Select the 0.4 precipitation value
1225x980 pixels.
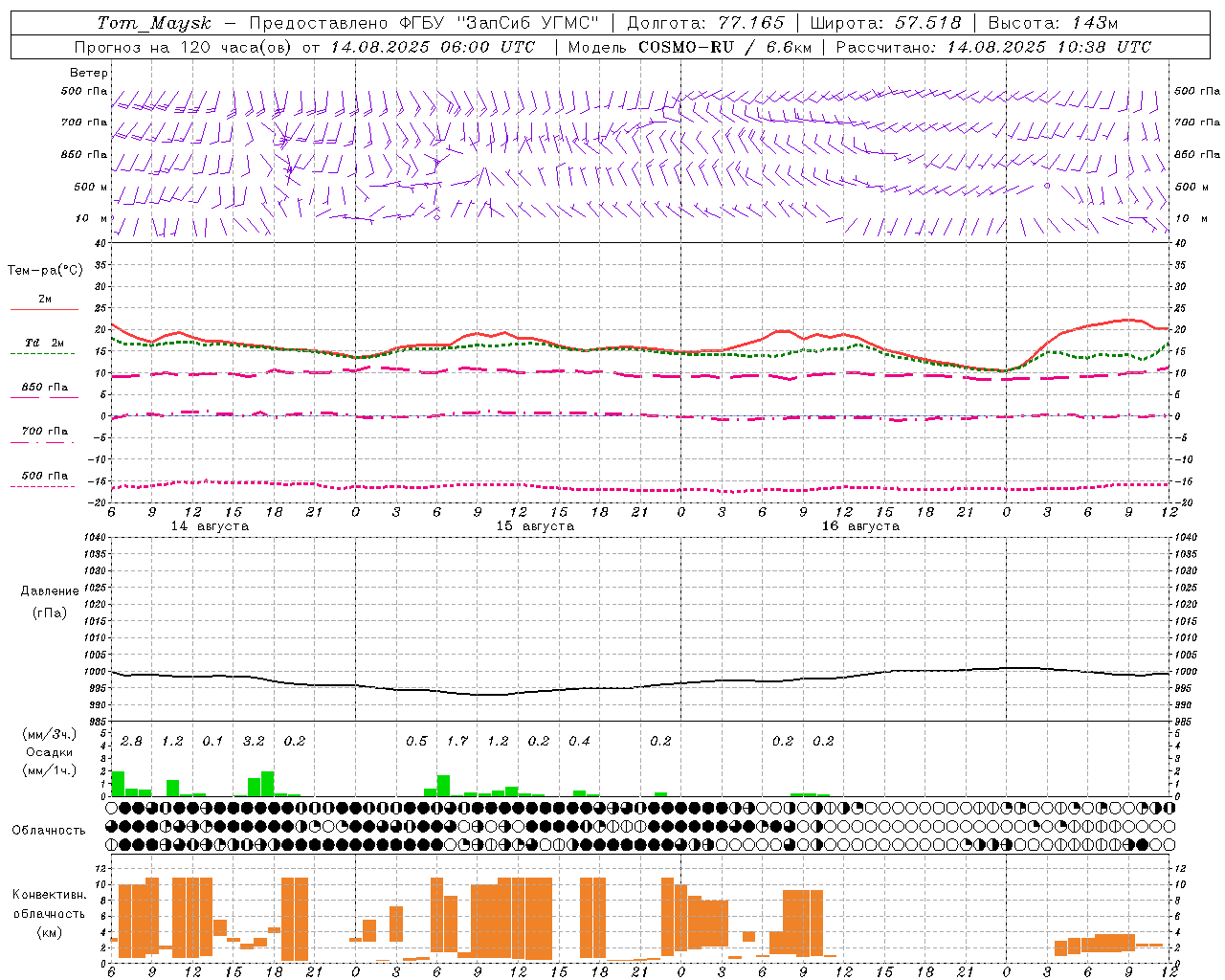click(579, 741)
